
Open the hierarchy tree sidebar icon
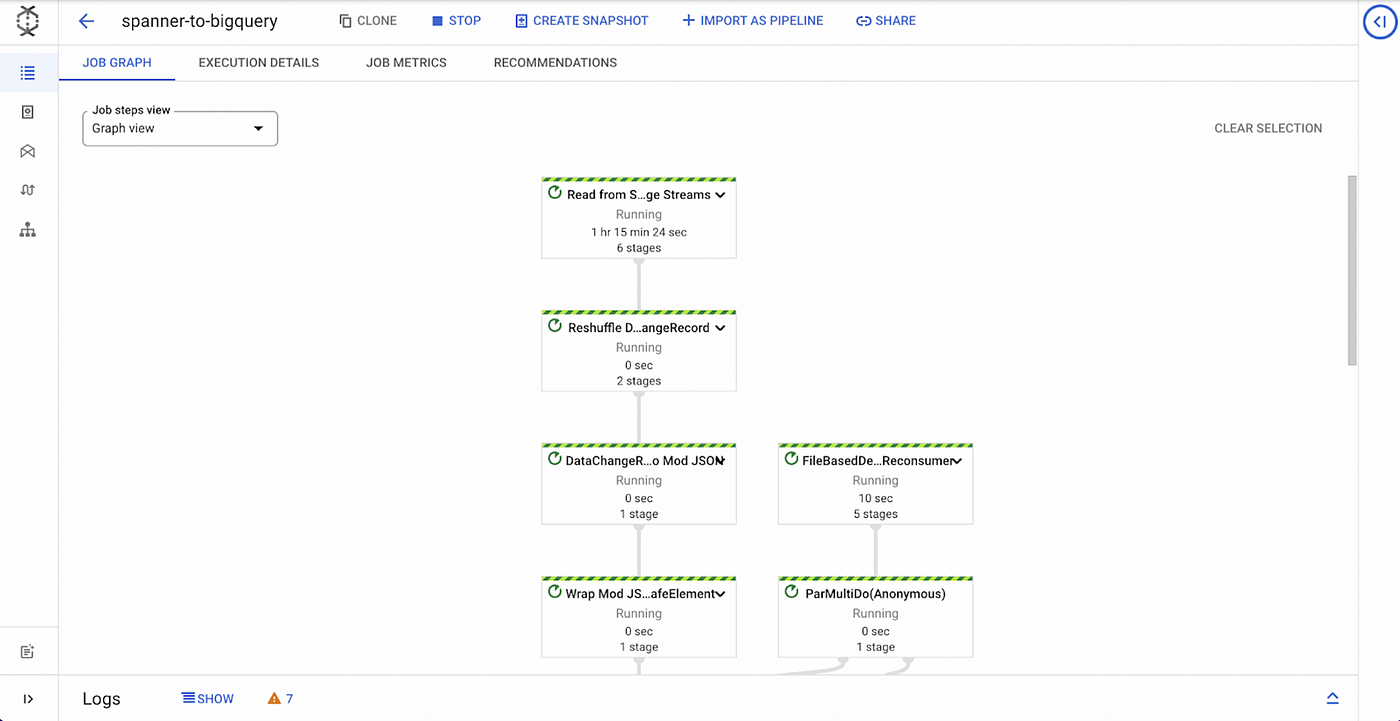click(x=28, y=230)
